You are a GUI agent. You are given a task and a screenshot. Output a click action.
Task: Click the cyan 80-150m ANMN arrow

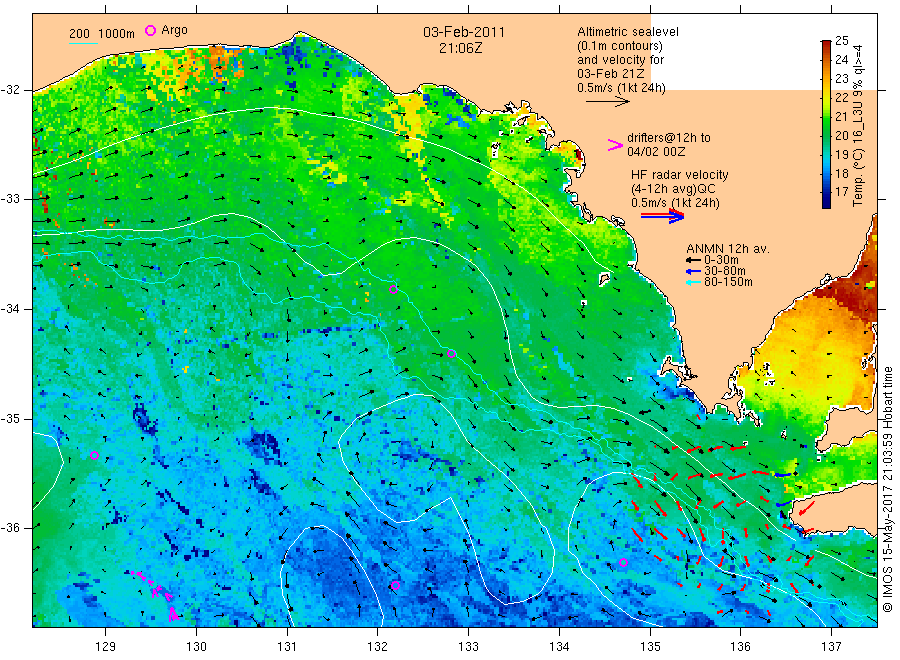point(693,282)
